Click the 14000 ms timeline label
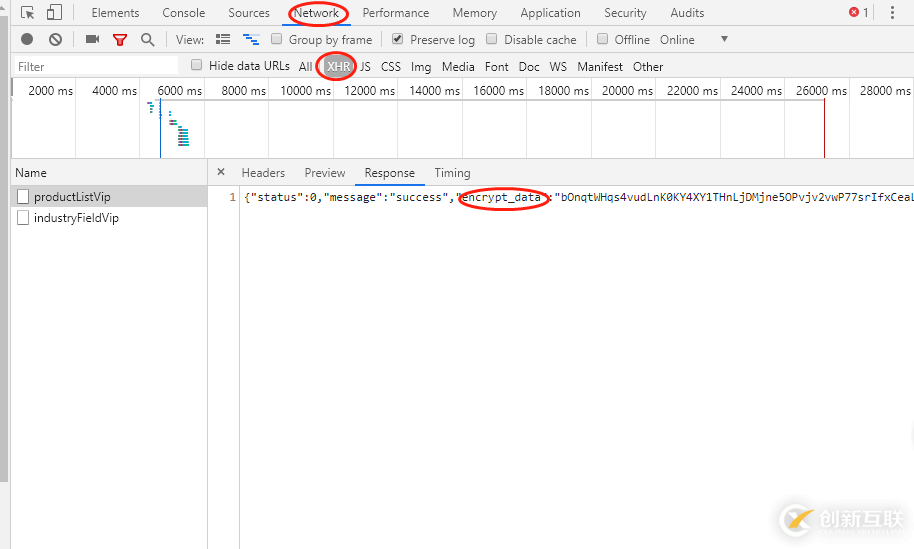The height and width of the screenshot is (549, 914). click(x=434, y=90)
